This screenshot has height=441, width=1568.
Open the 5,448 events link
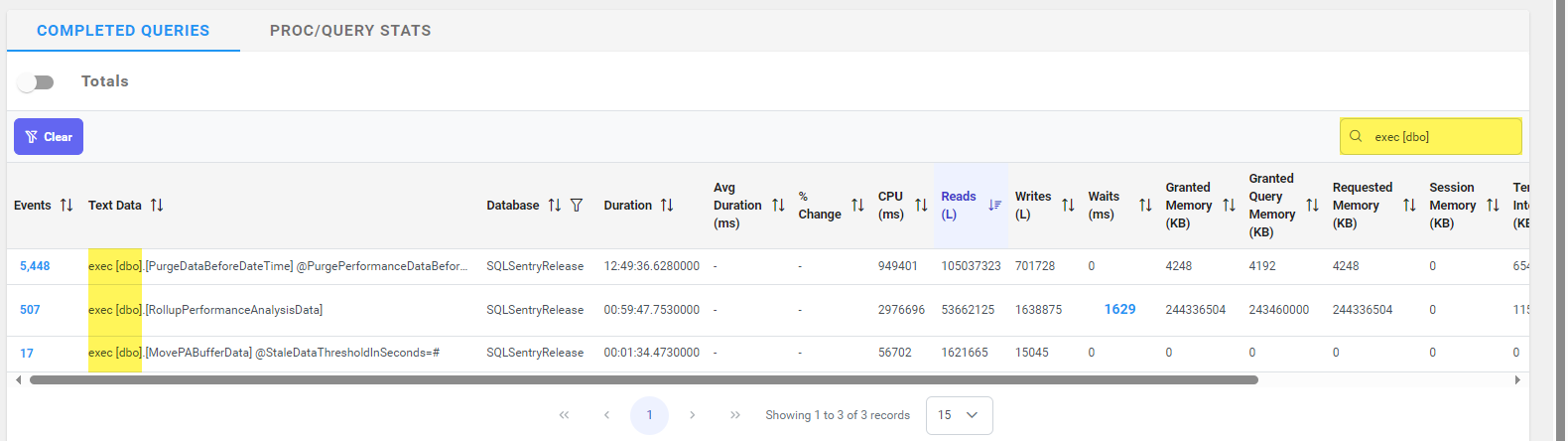coord(35,266)
